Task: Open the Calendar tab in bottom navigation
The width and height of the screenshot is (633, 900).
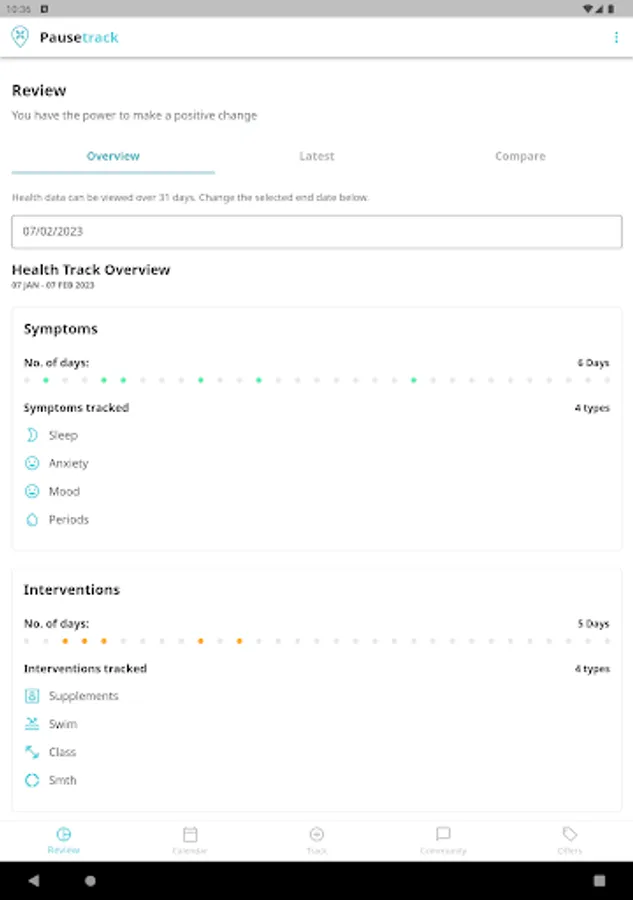Action: [190, 840]
